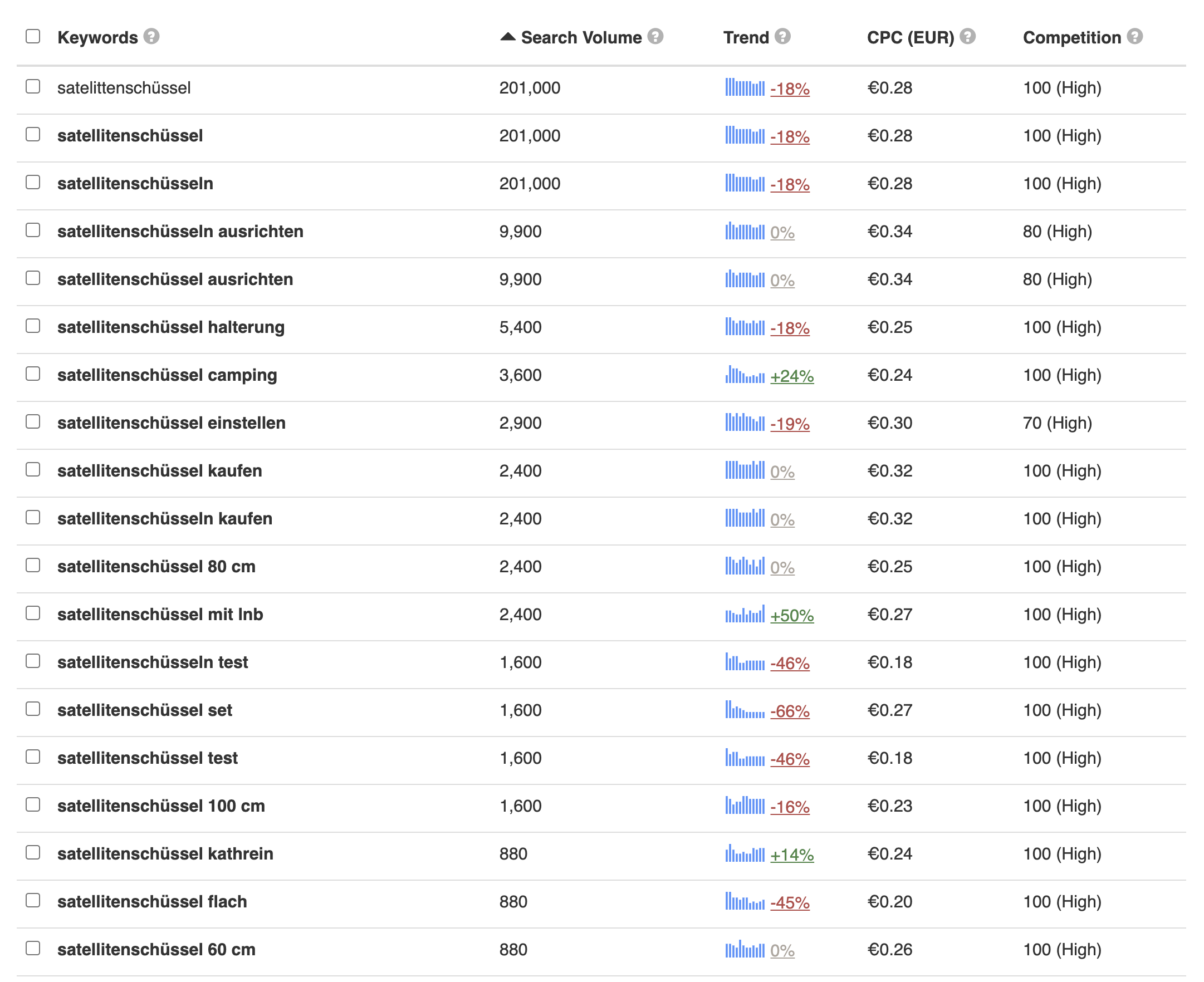Click CPC value €0.26
The width and height of the screenshot is (1204, 982).
[890, 949]
